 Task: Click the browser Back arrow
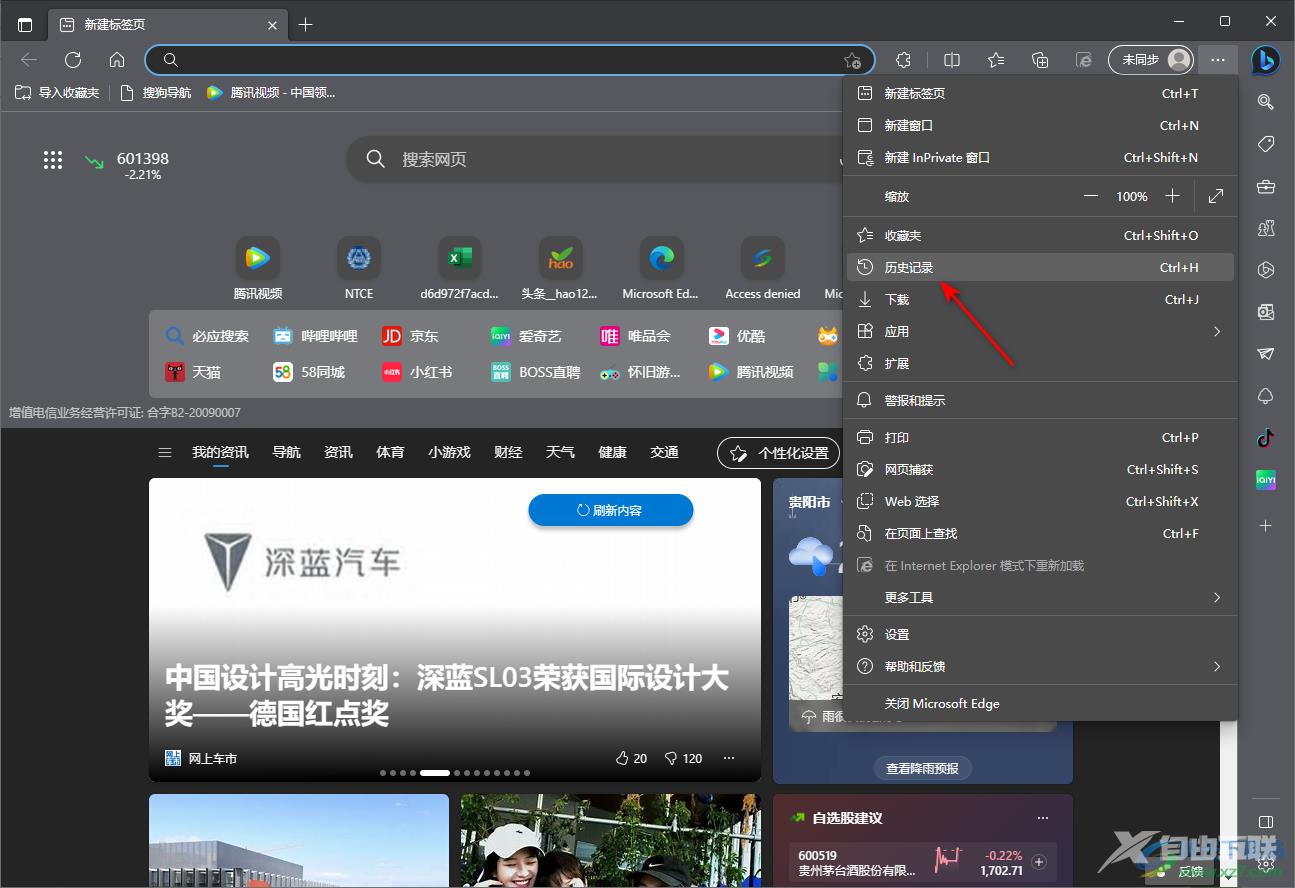click(x=29, y=60)
